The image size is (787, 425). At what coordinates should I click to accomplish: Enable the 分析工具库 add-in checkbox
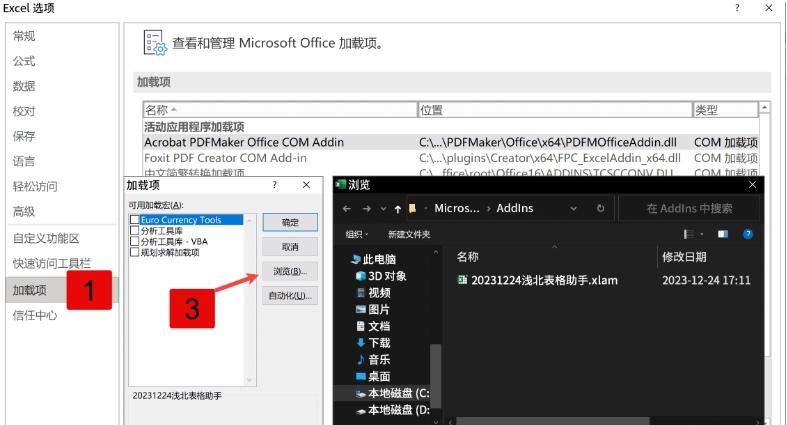[x=135, y=230]
